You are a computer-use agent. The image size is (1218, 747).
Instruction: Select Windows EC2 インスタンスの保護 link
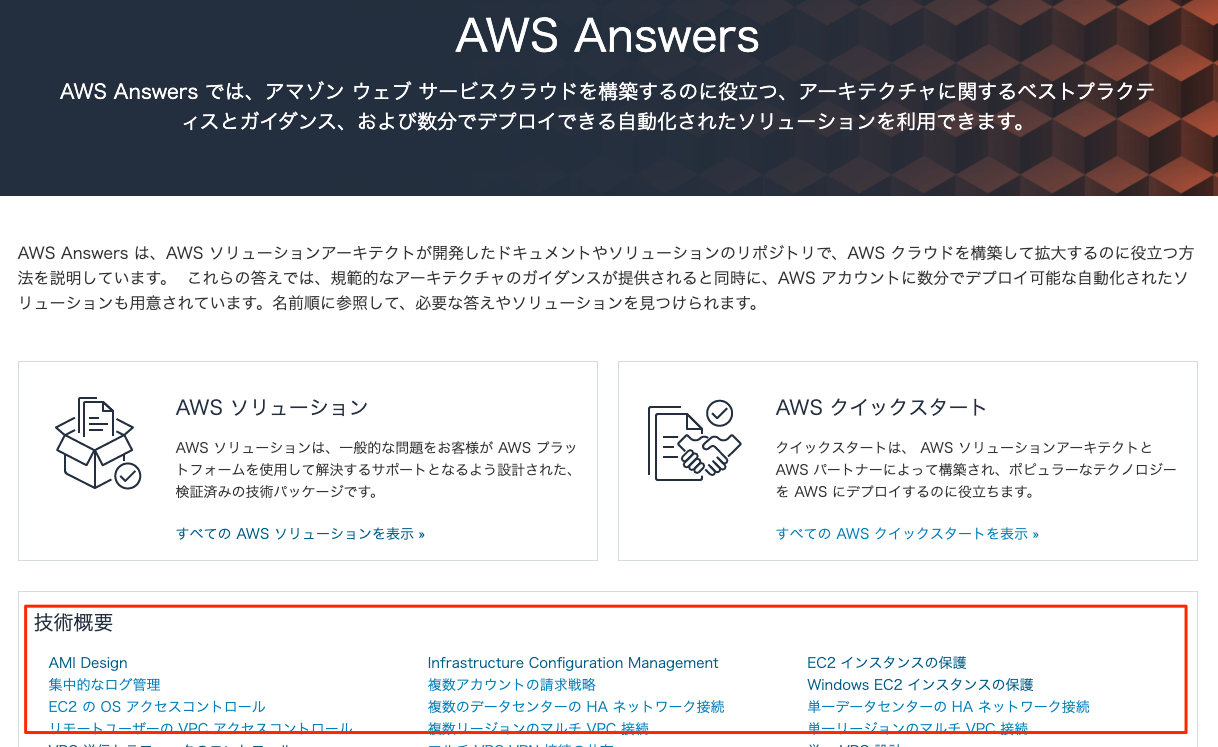click(x=922, y=684)
